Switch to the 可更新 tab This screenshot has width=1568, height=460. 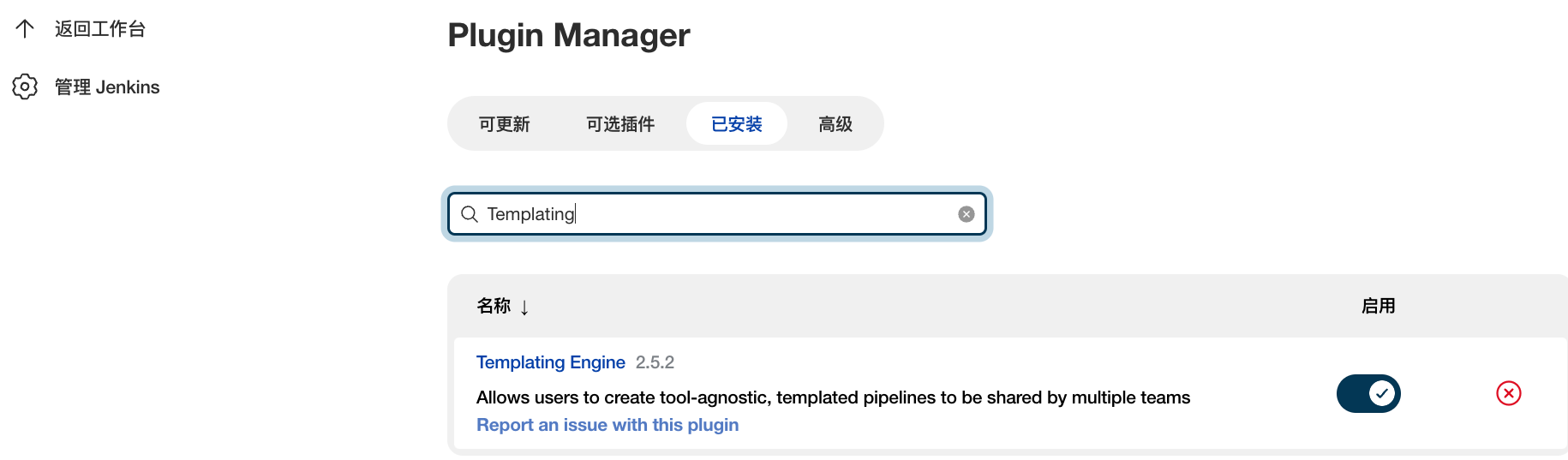tap(505, 124)
